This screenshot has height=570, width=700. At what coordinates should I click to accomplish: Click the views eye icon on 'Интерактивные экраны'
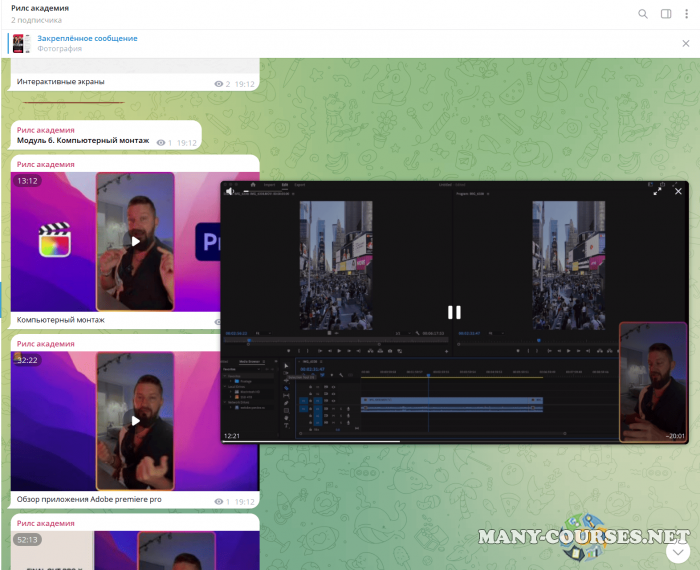(x=219, y=85)
